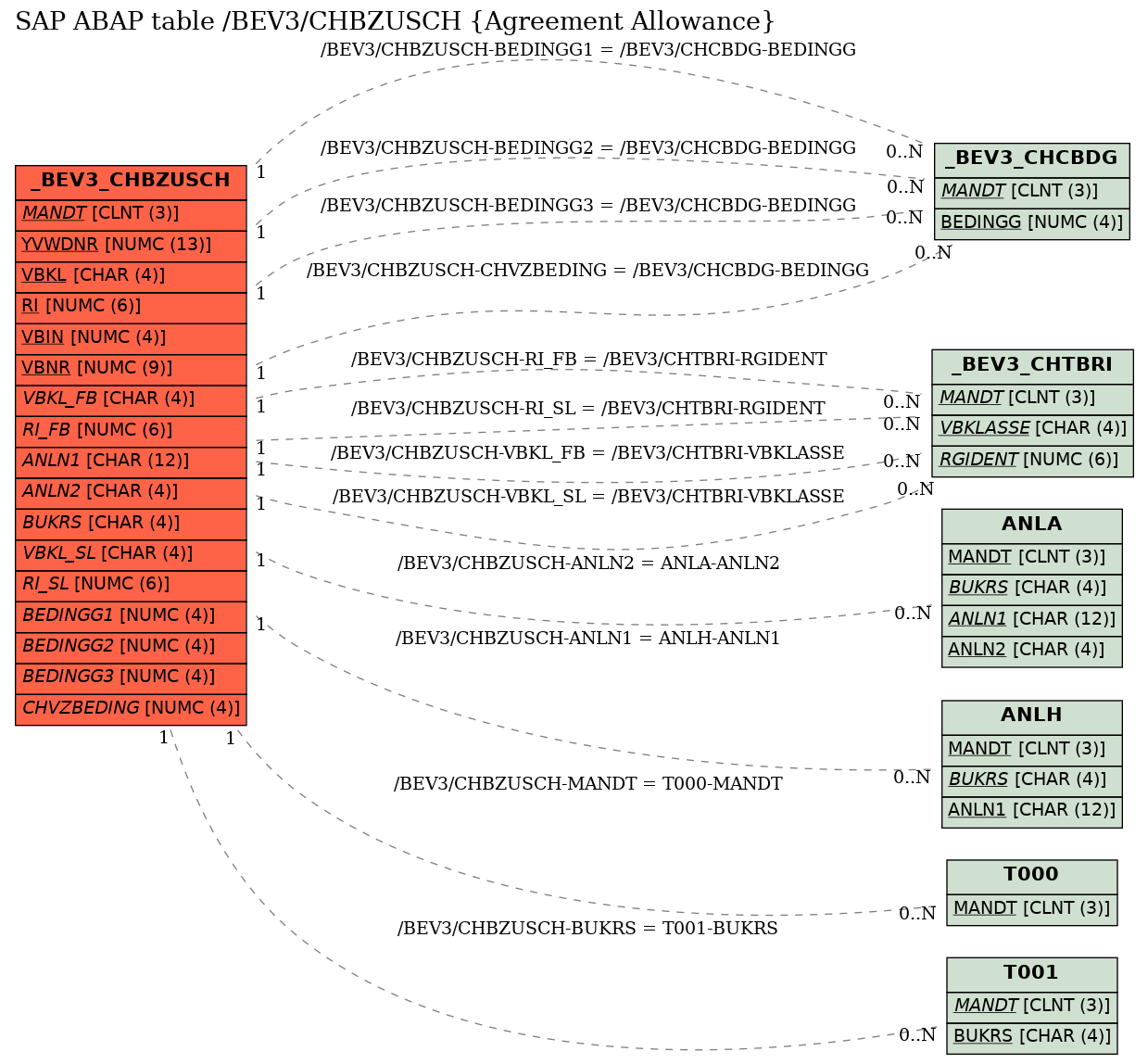Click the RI_FB = CHTBRI-RGIDENT relation label
Image resolution: width=1148 pixels, height=1064 pixels.
point(589,360)
